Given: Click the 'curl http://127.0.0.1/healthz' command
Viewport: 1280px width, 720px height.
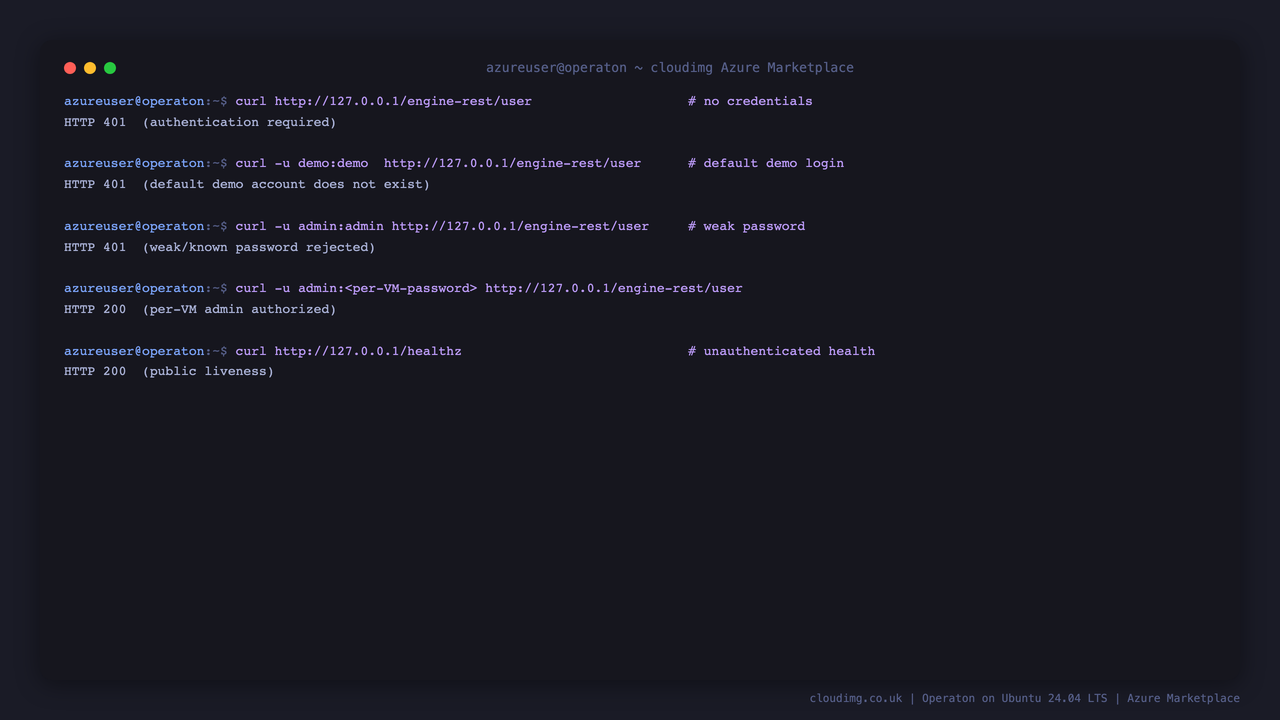Looking at the screenshot, I should (x=348, y=351).
